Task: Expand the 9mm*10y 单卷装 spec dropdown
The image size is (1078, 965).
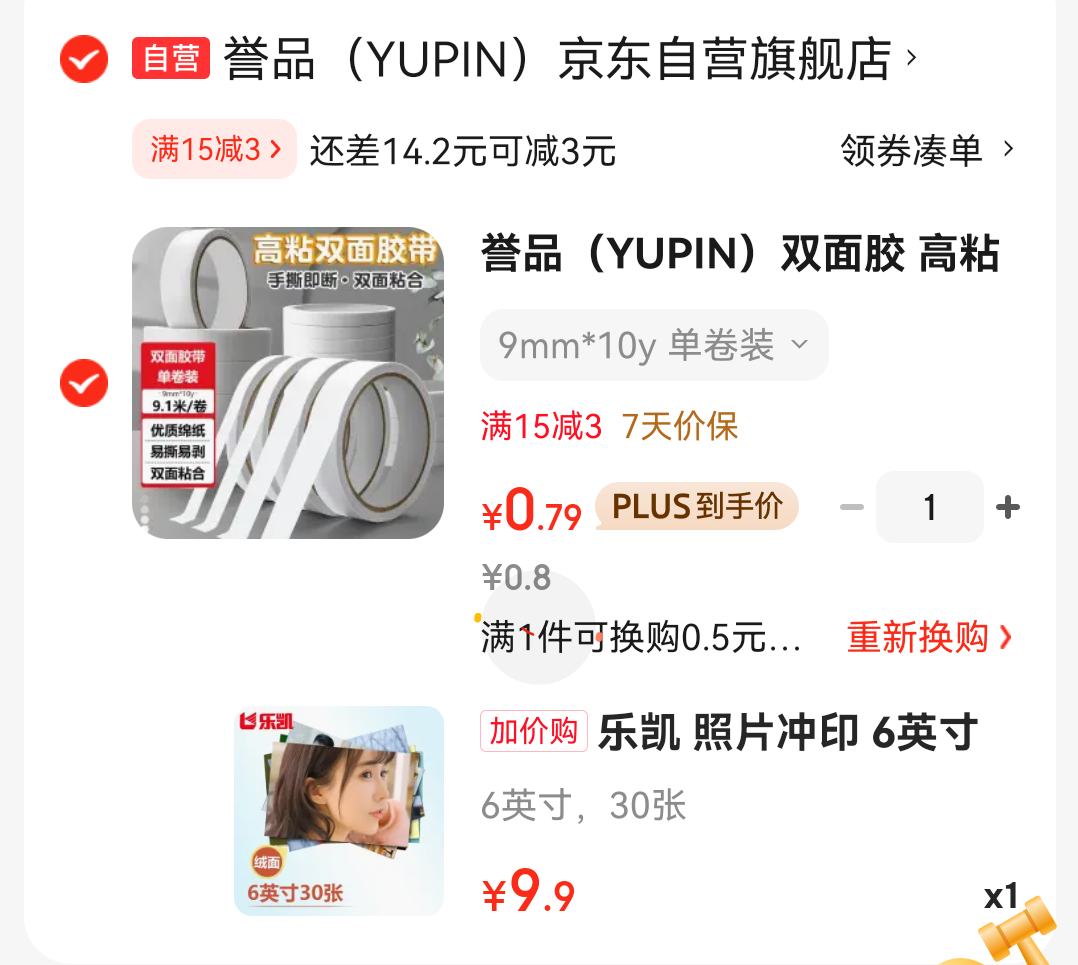Action: coord(654,345)
